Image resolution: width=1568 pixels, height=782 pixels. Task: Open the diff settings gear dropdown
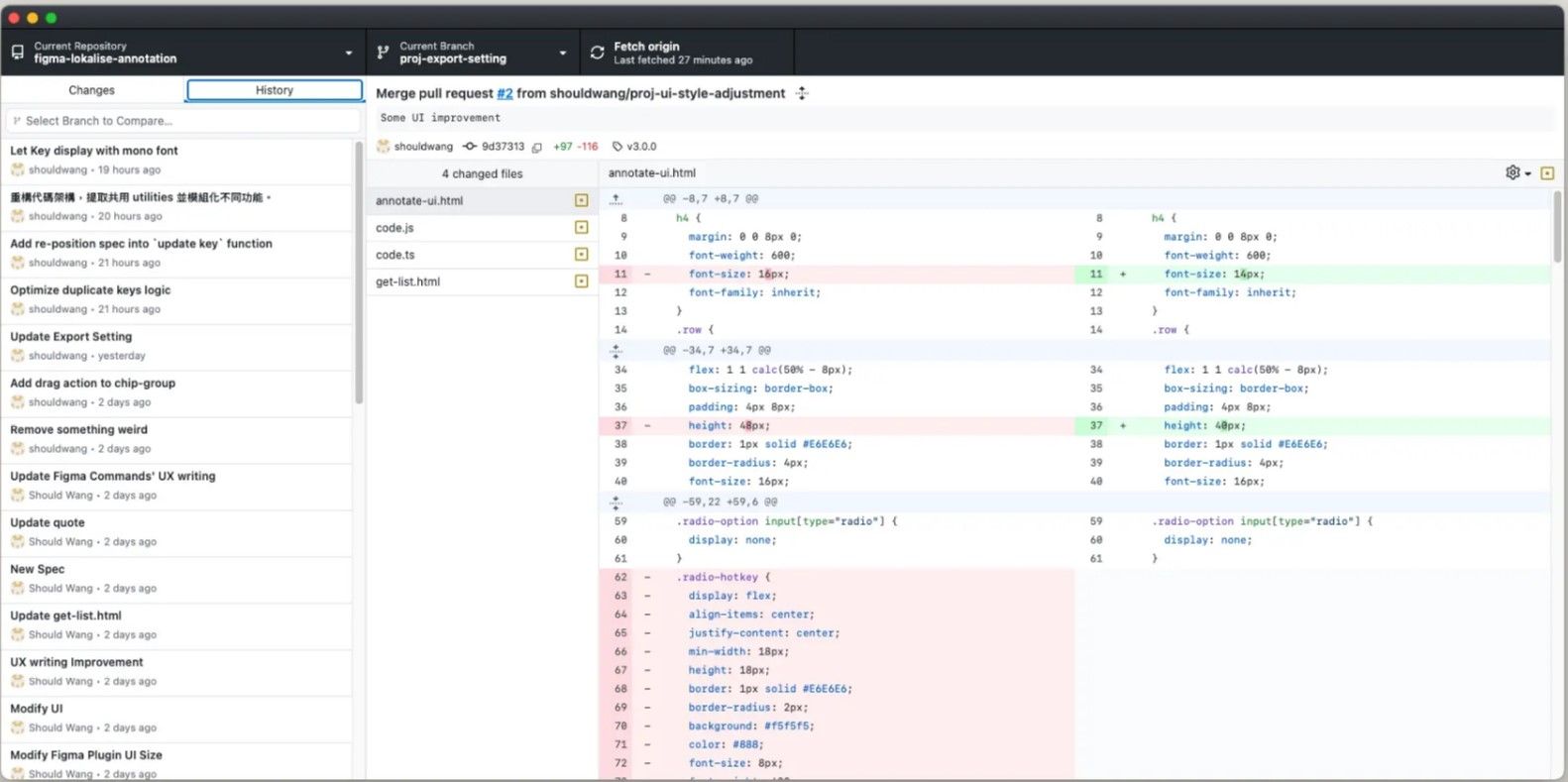1518,172
